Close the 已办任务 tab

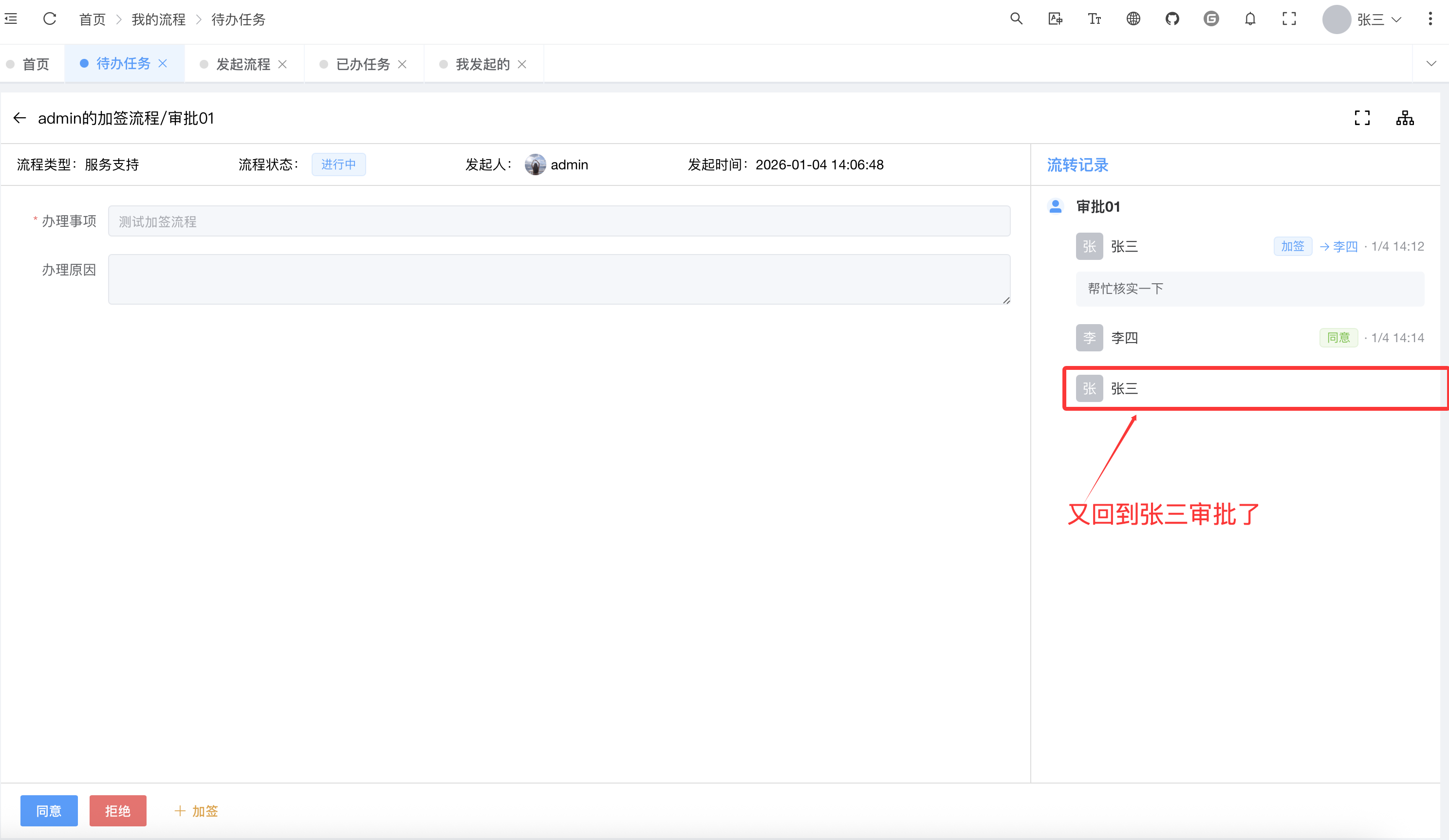coord(403,64)
